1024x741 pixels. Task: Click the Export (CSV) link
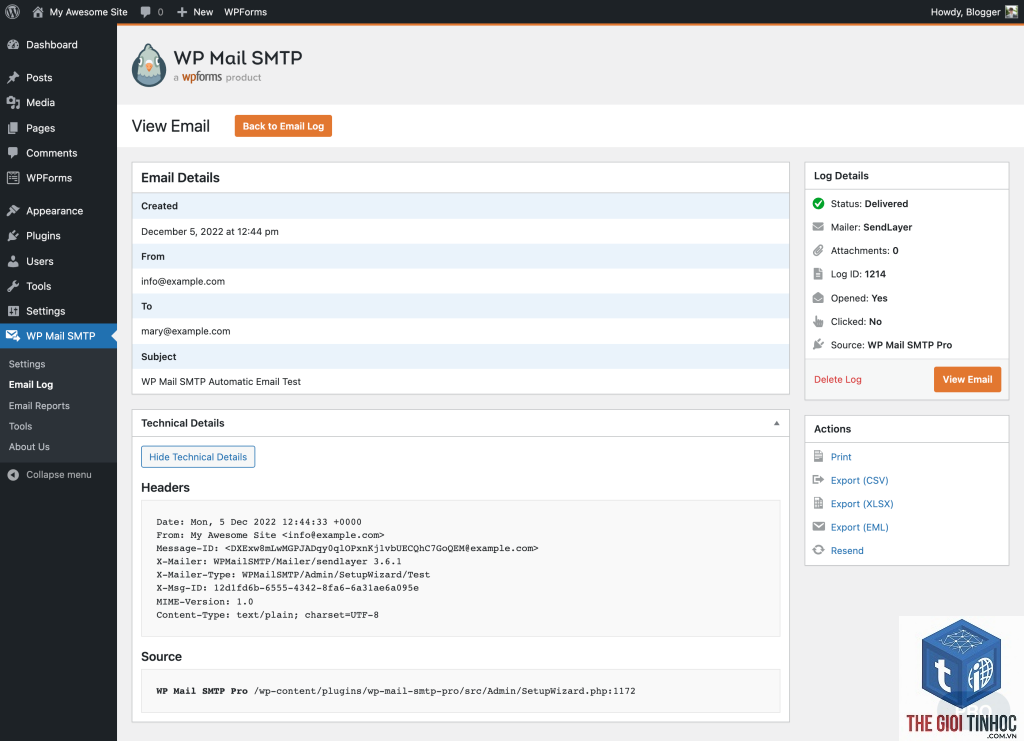point(859,481)
